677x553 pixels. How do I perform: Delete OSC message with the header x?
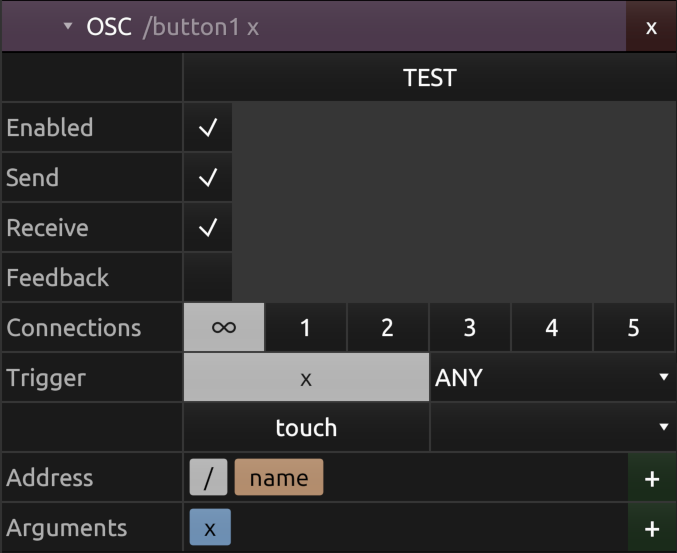click(651, 27)
